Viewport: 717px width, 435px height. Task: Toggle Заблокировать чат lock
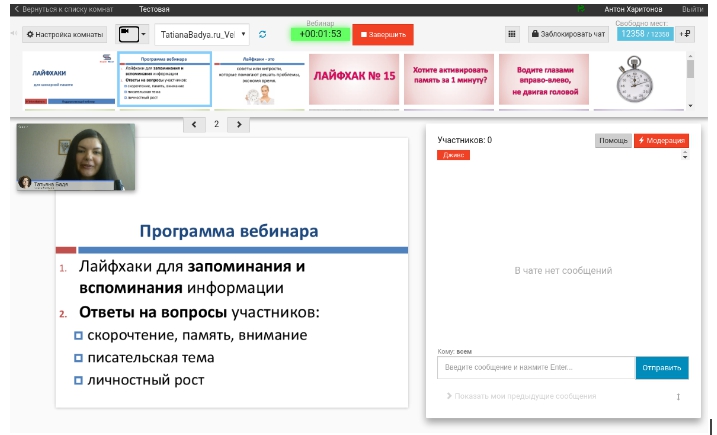tap(568, 34)
